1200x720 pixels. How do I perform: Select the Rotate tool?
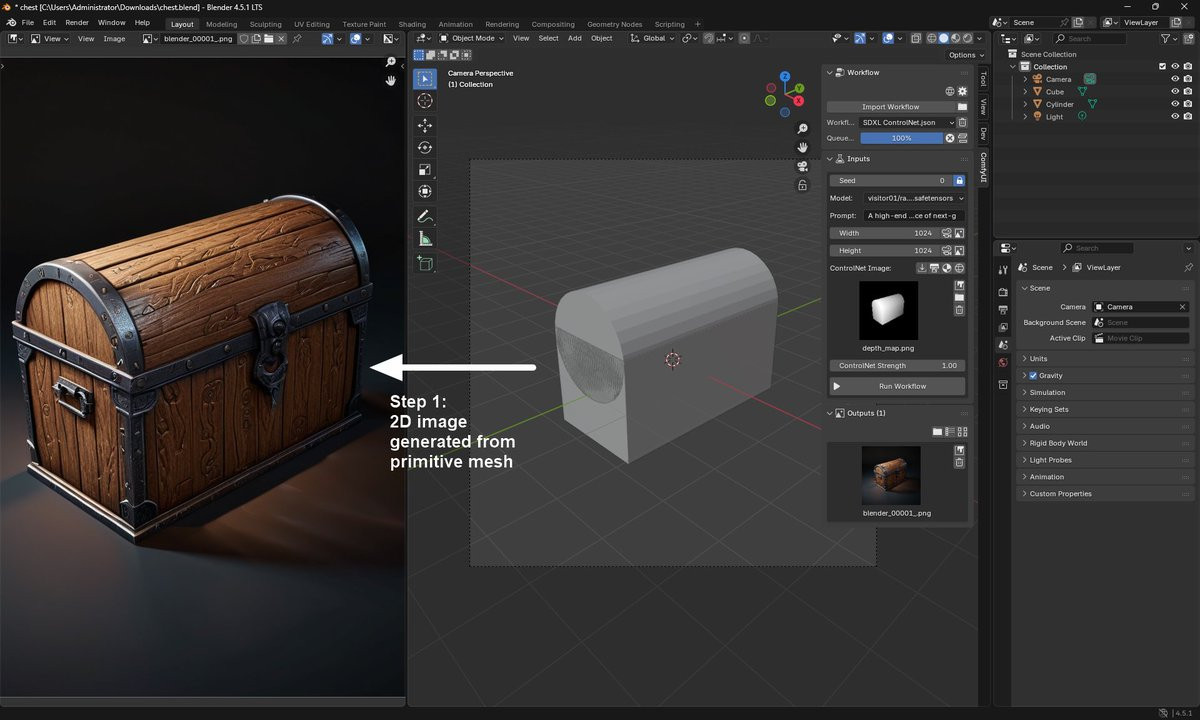click(425, 147)
